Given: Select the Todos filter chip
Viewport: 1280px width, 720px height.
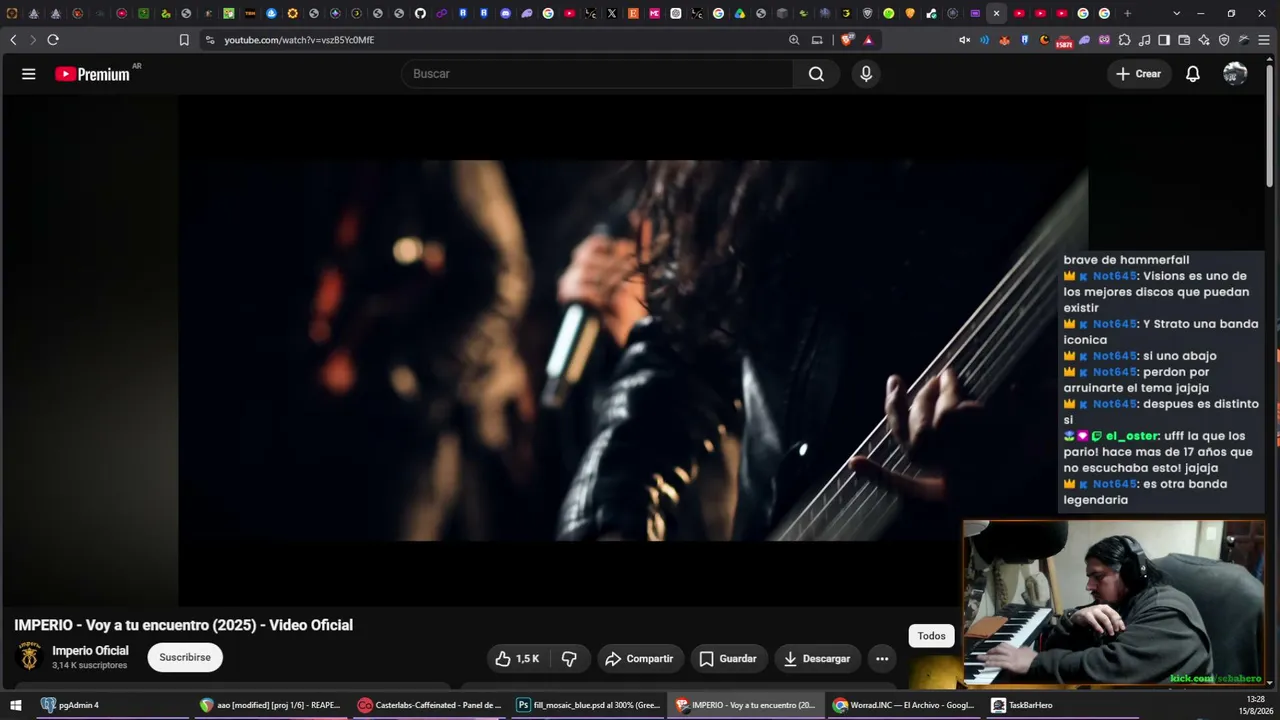Looking at the screenshot, I should click(931, 636).
